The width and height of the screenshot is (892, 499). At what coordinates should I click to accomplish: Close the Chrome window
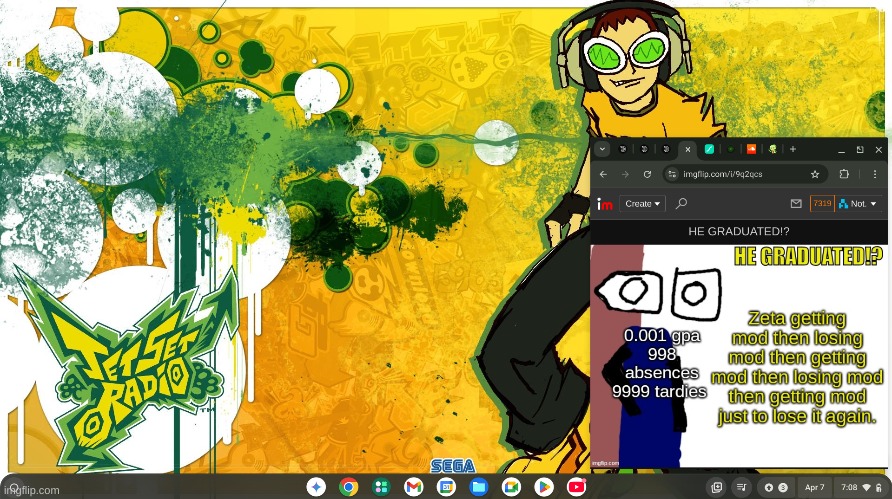tap(878, 150)
